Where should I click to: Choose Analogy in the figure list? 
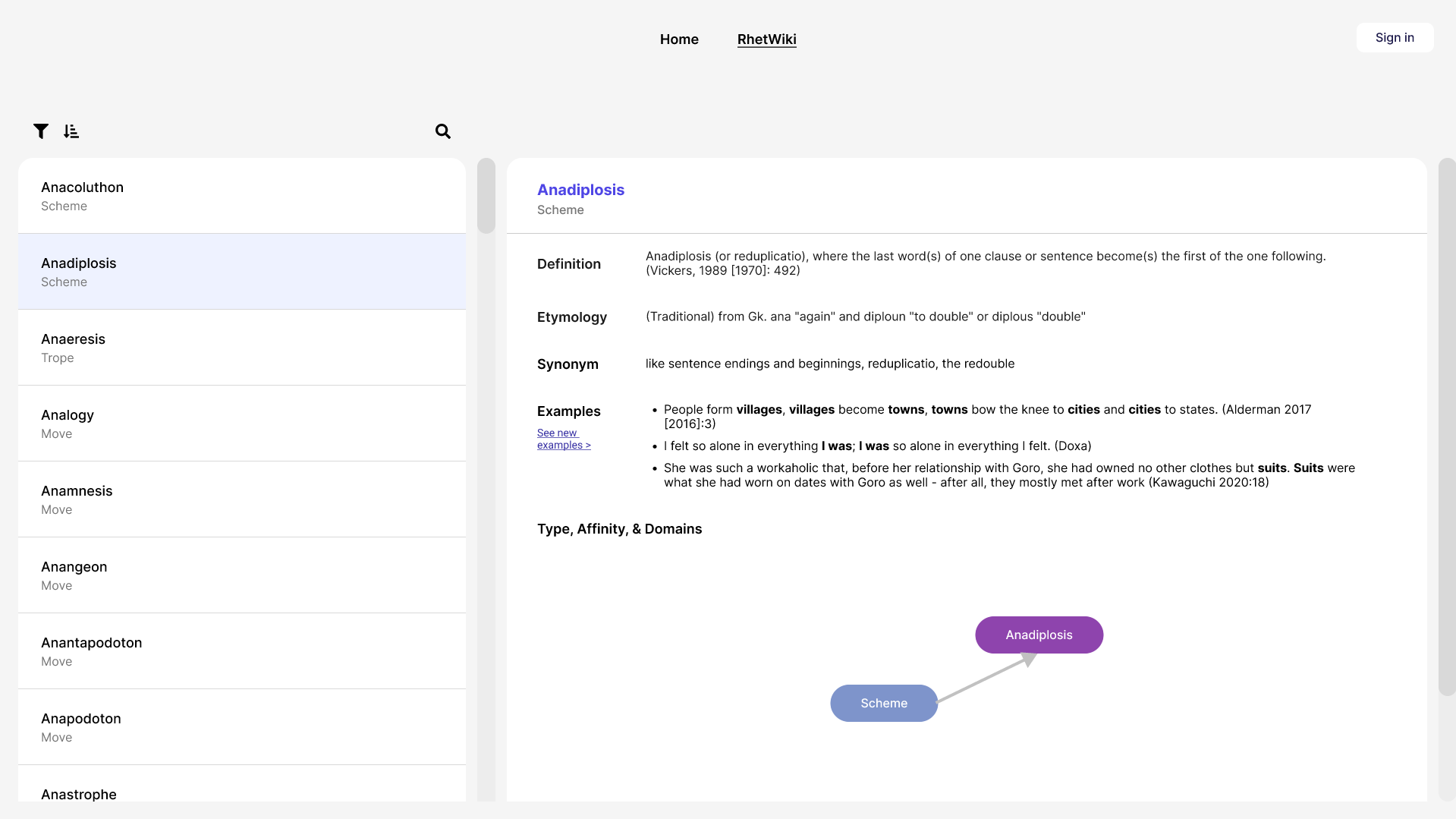tap(242, 424)
